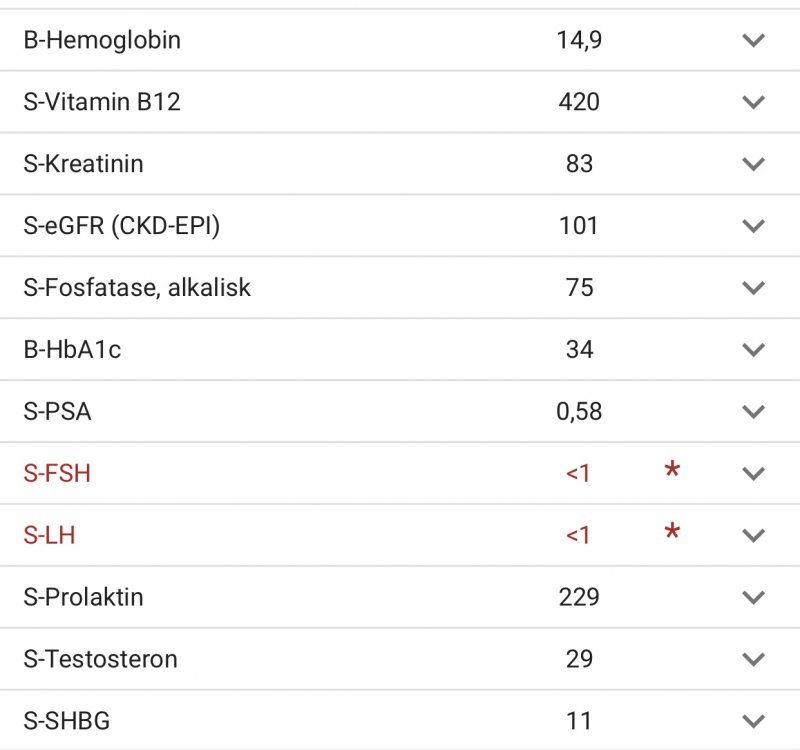800x750 pixels.
Task: Expand the S-Testosteron chevron
Action: [x=753, y=659]
